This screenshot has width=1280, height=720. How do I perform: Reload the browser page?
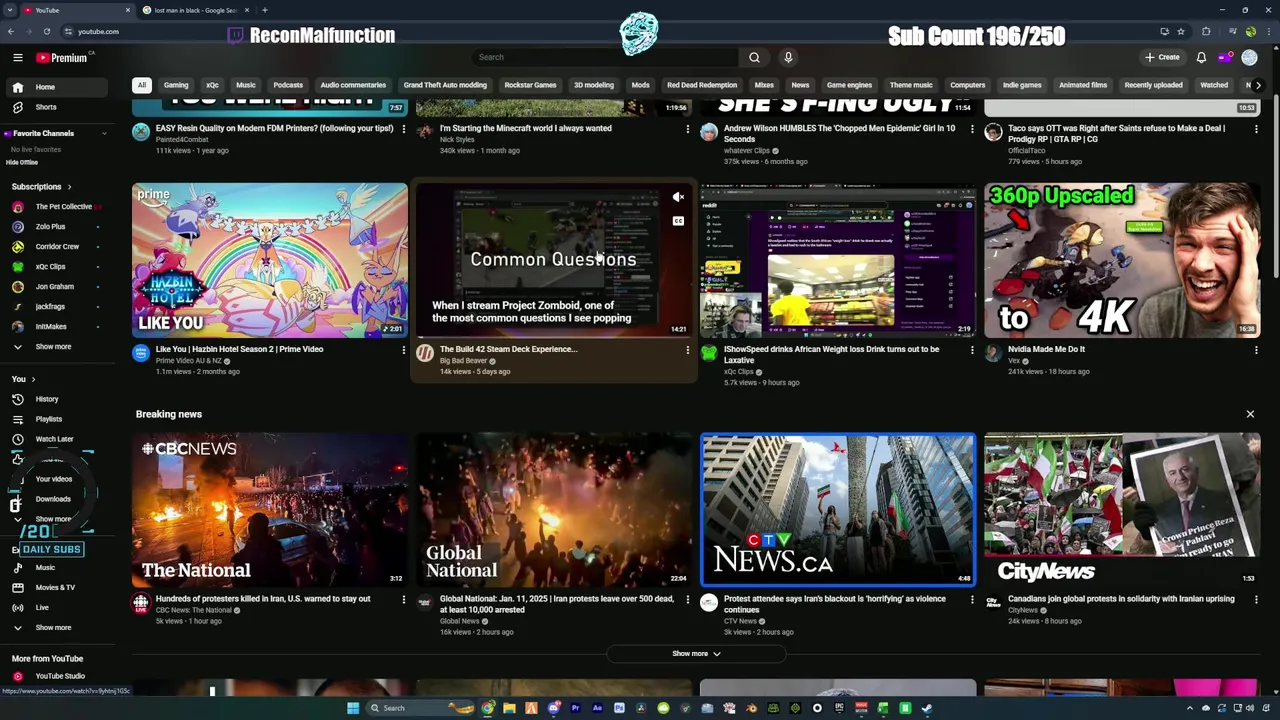point(46,31)
